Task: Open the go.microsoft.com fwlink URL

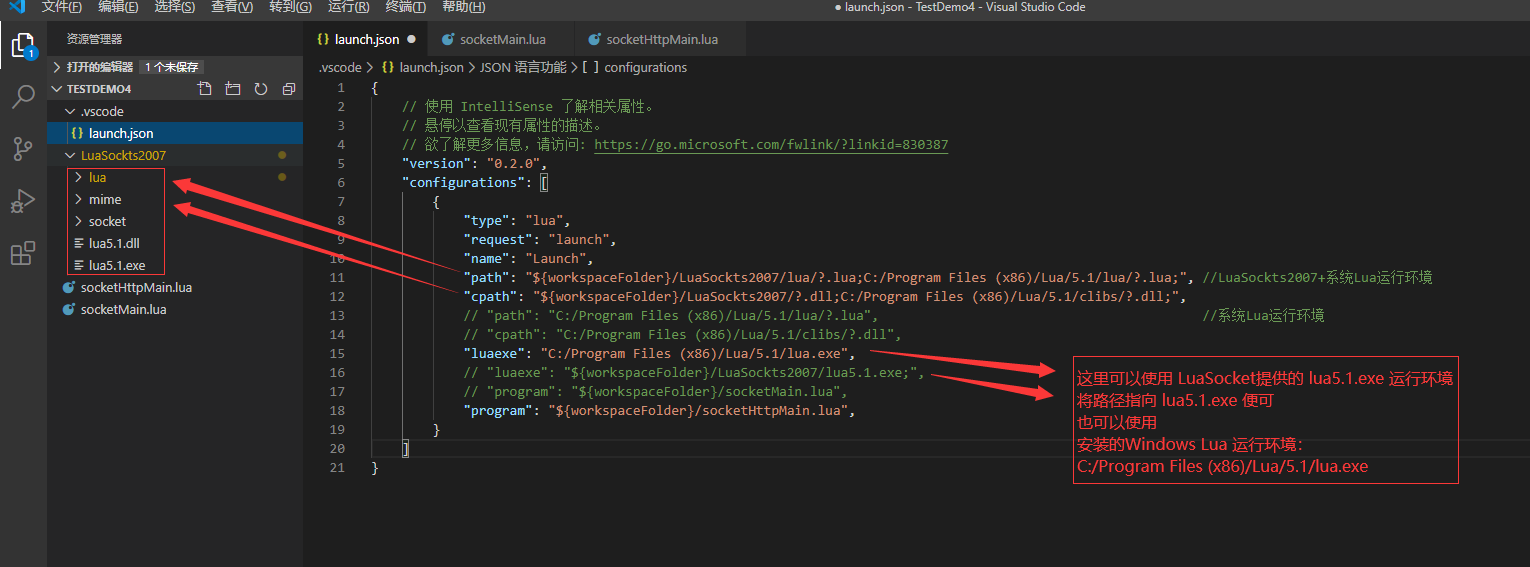Action: [x=771, y=144]
